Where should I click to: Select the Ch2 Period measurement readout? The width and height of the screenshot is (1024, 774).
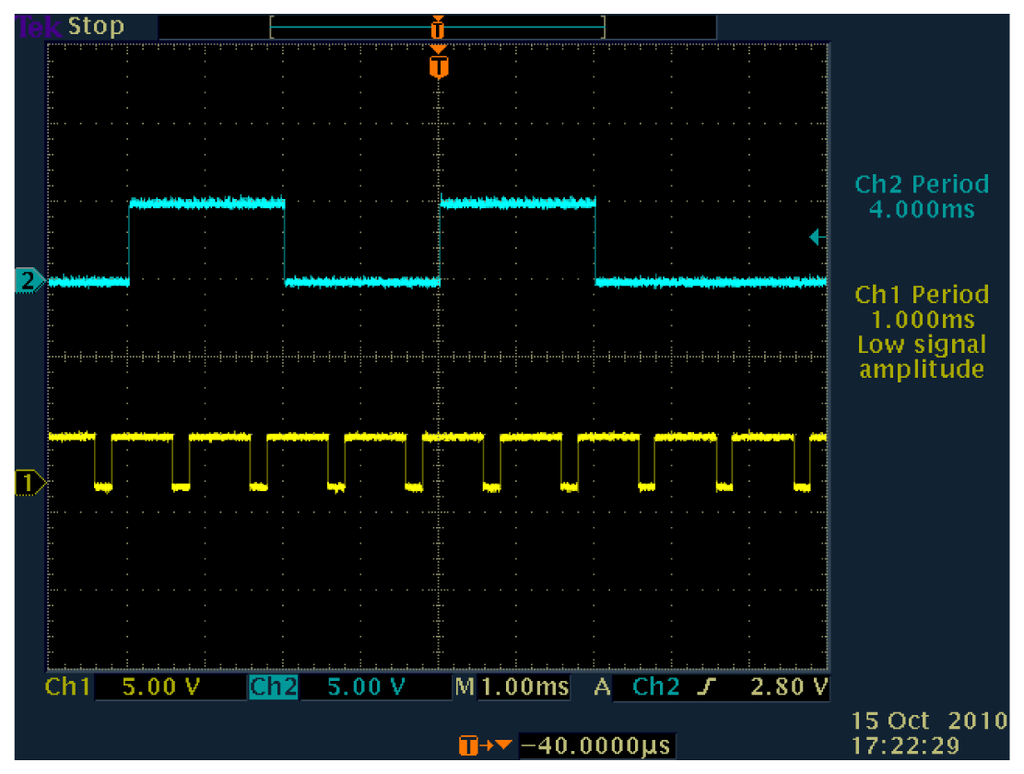coord(921,197)
